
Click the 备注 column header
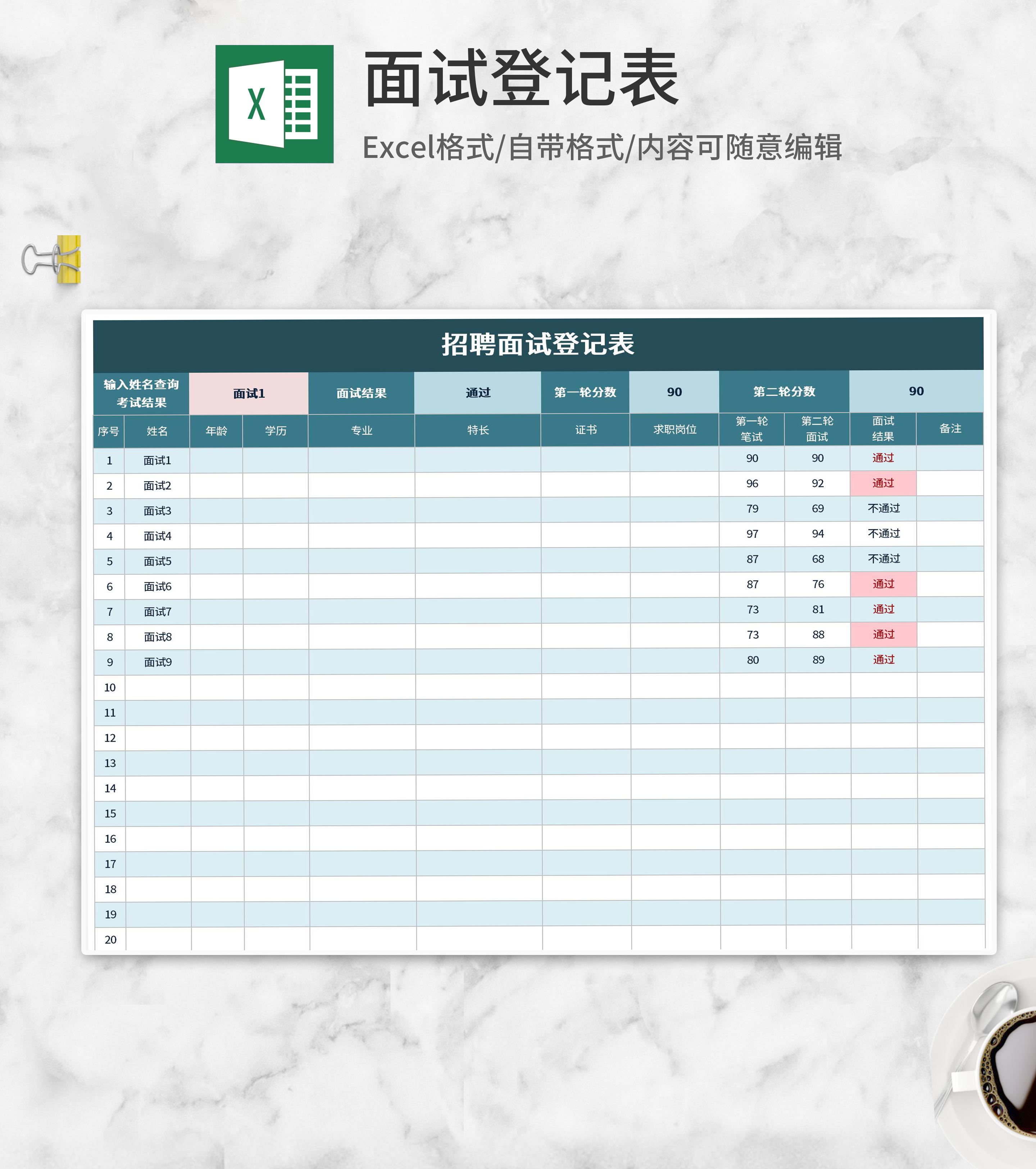point(950,429)
